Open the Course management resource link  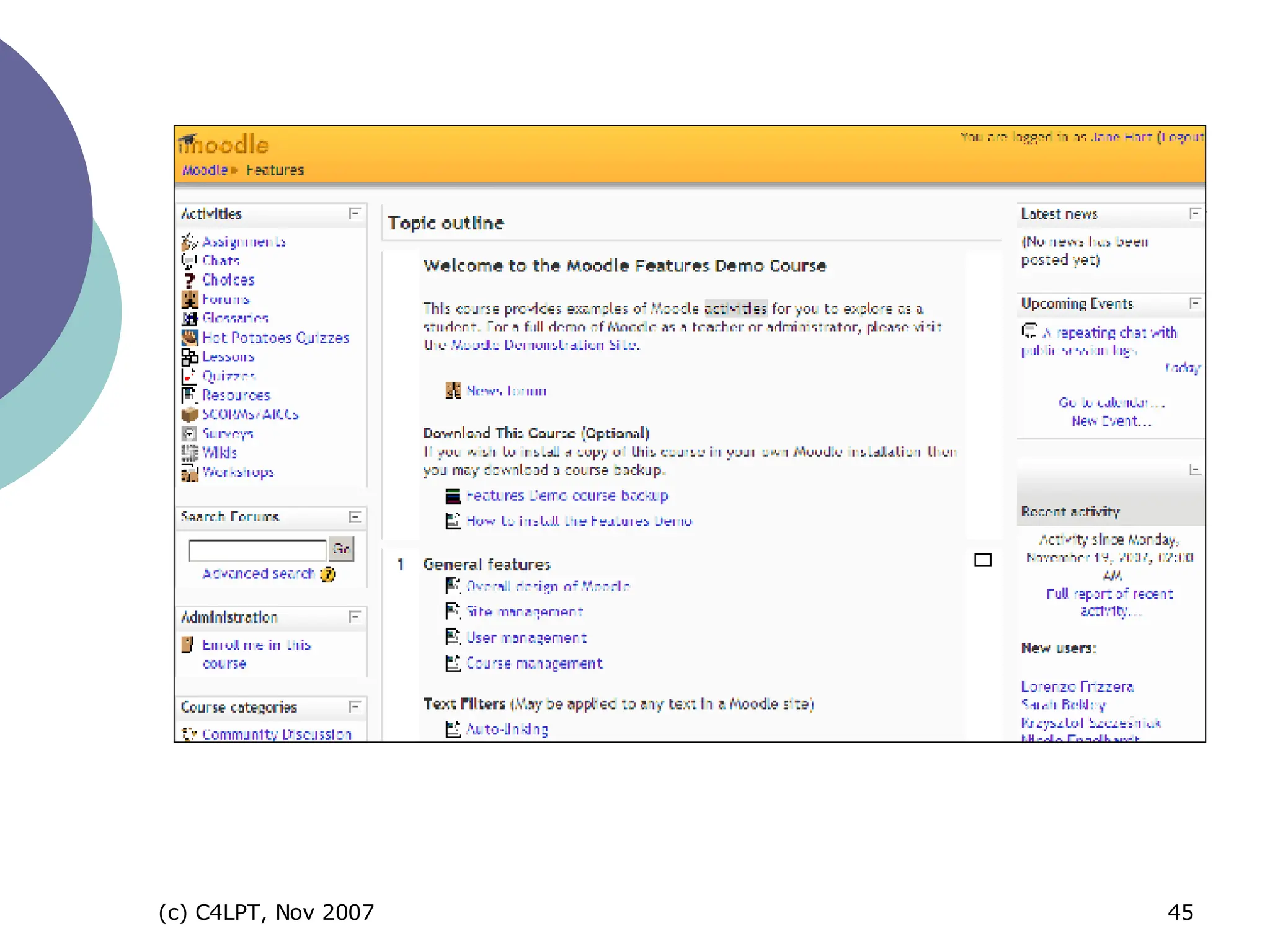534,664
